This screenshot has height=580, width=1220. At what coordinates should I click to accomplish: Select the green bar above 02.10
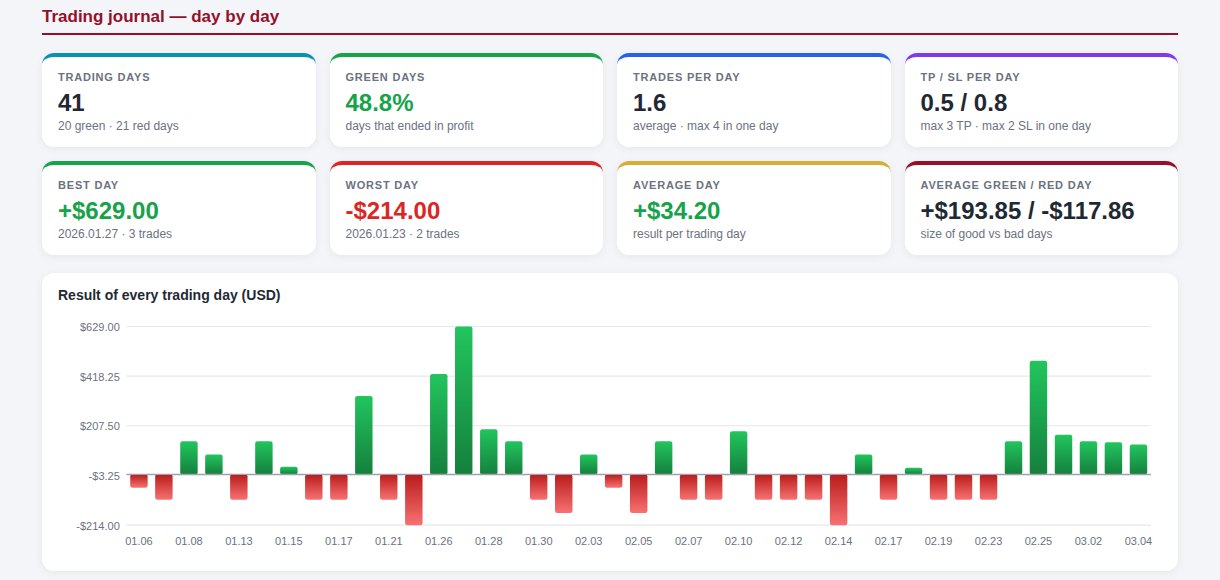[739, 453]
